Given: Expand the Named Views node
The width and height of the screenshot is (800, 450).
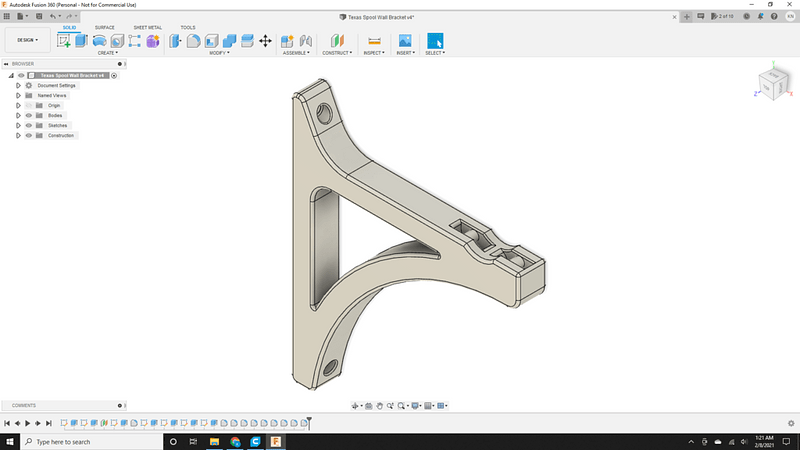Looking at the screenshot, I should click(18, 95).
